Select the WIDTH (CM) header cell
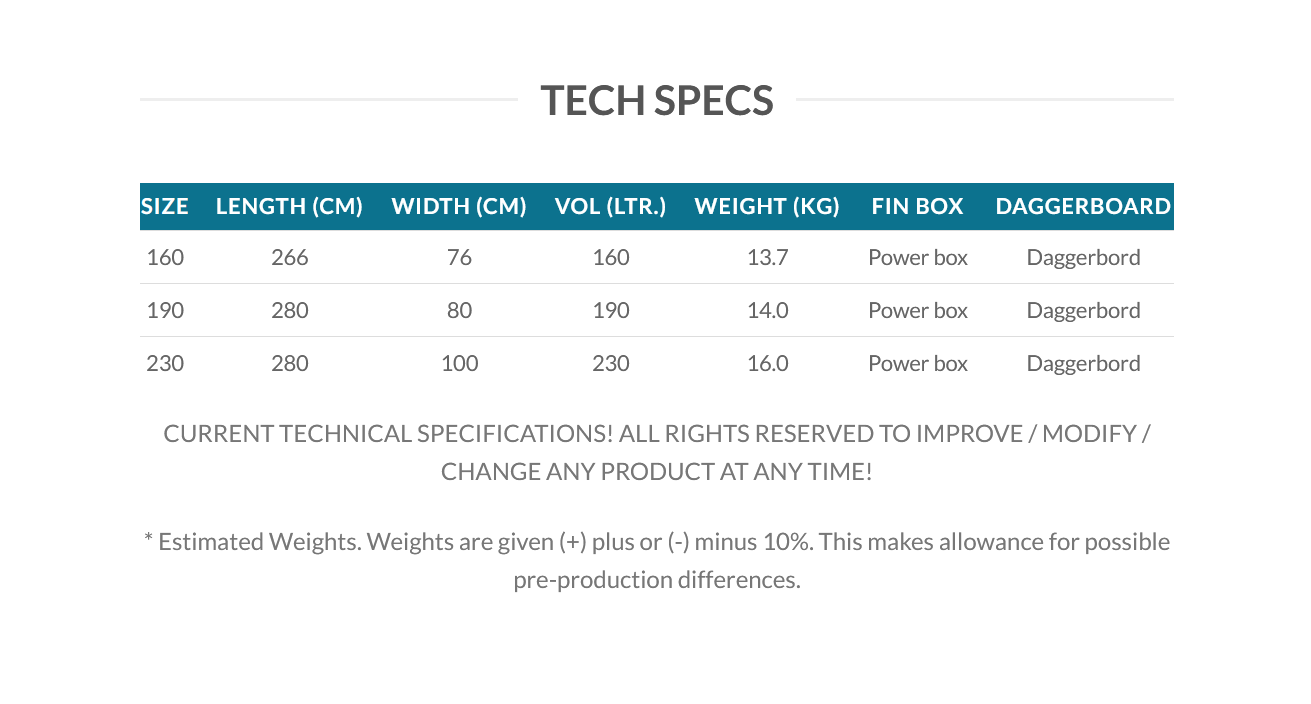The image size is (1311, 704). pyautogui.click(x=459, y=206)
